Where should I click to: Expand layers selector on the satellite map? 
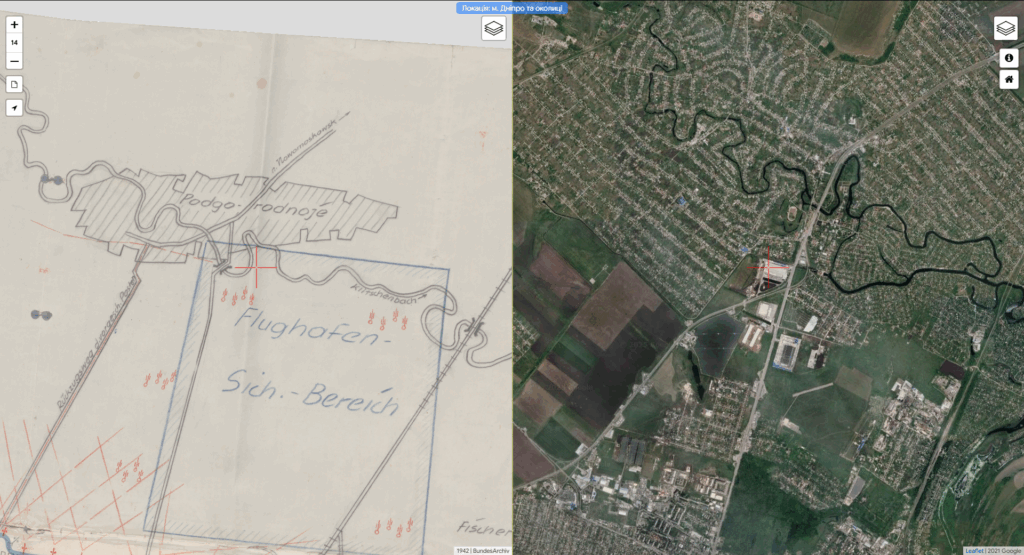(x=1005, y=29)
